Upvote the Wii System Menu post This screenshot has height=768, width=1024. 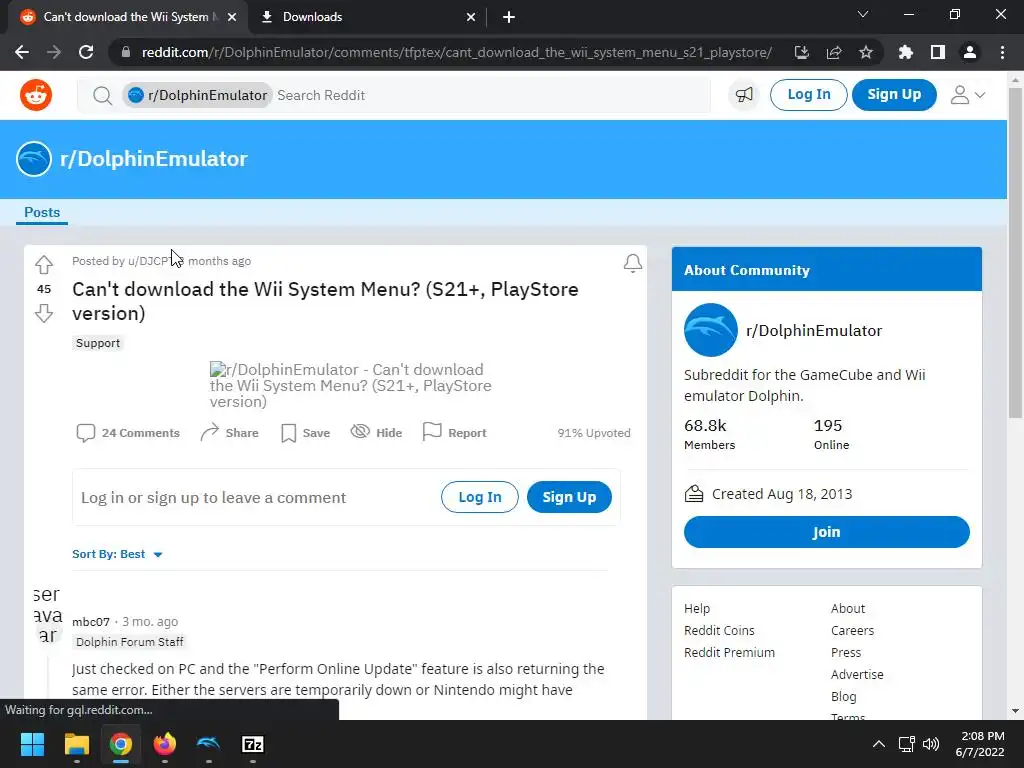[x=44, y=264]
